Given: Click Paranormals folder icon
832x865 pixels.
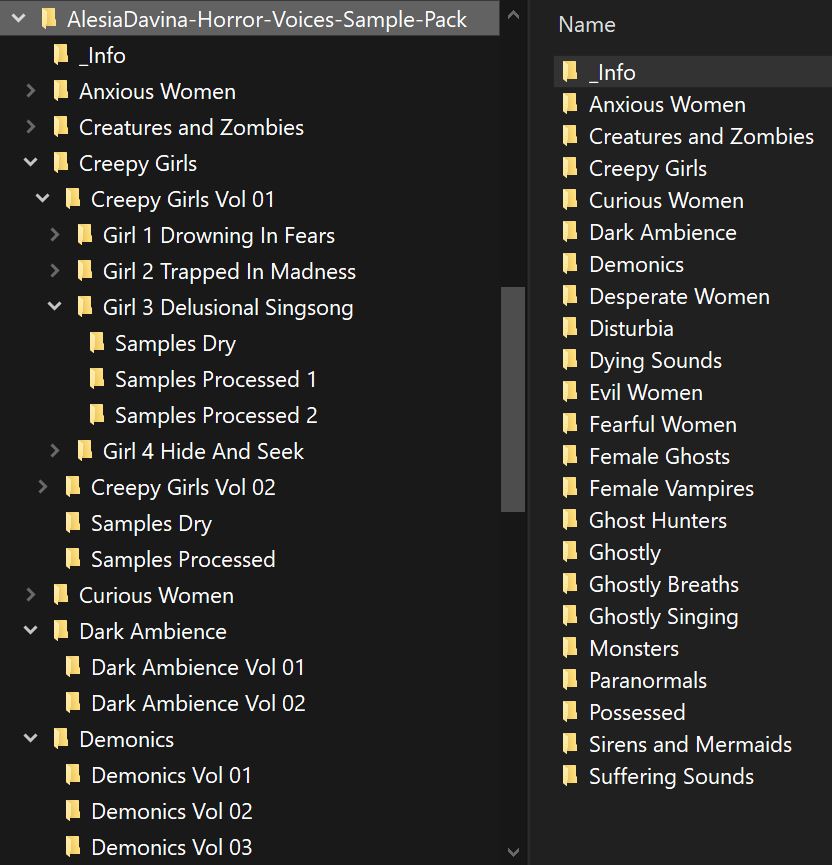Looking at the screenshot, I should pos(570,679).
